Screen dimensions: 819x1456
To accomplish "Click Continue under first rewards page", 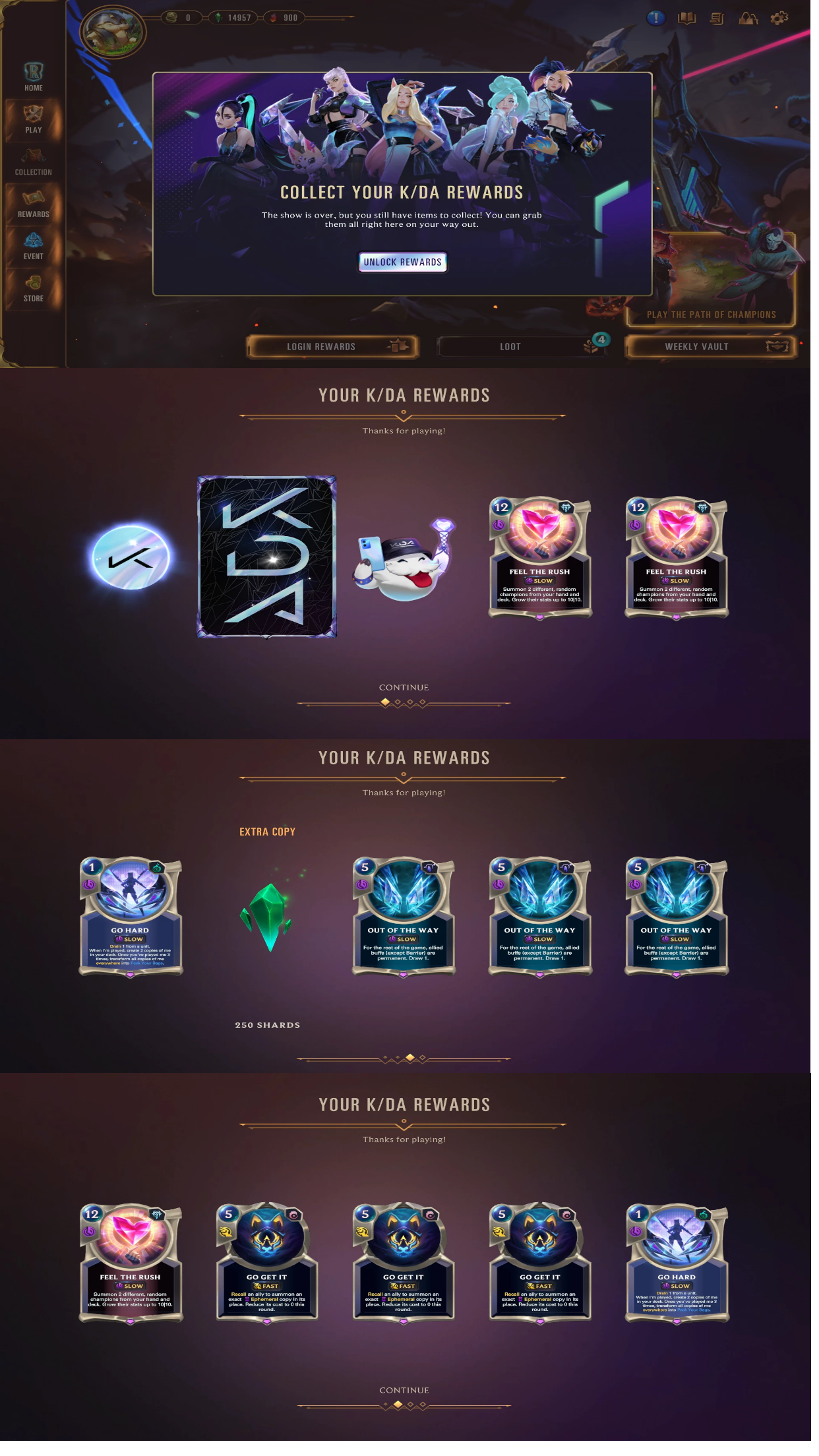I will 404,687.
